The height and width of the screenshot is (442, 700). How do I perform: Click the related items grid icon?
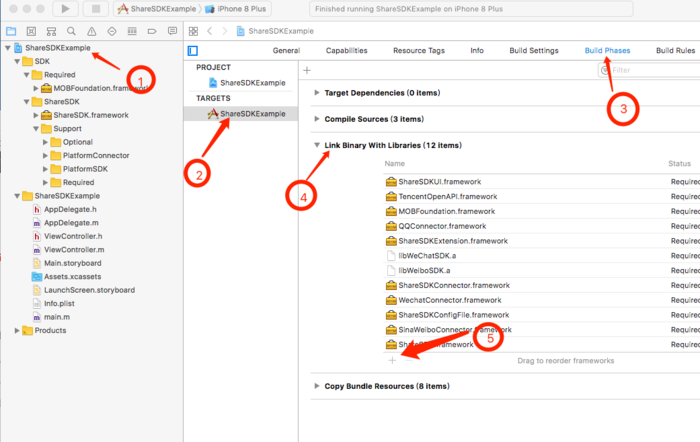(193, 31)
